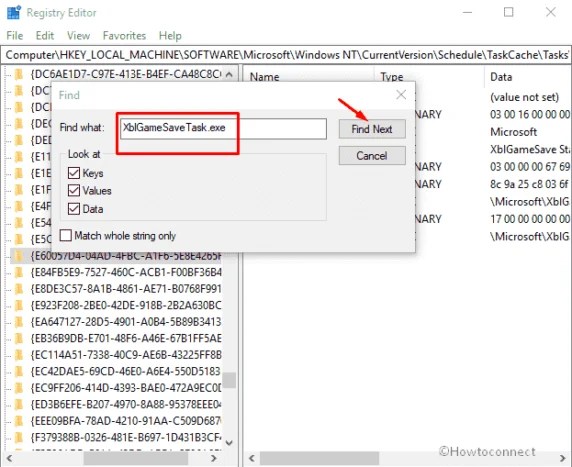
Task: Open key {EC42DAE5-69CD-46E0-A6E4 in tree
Action: 126,371
